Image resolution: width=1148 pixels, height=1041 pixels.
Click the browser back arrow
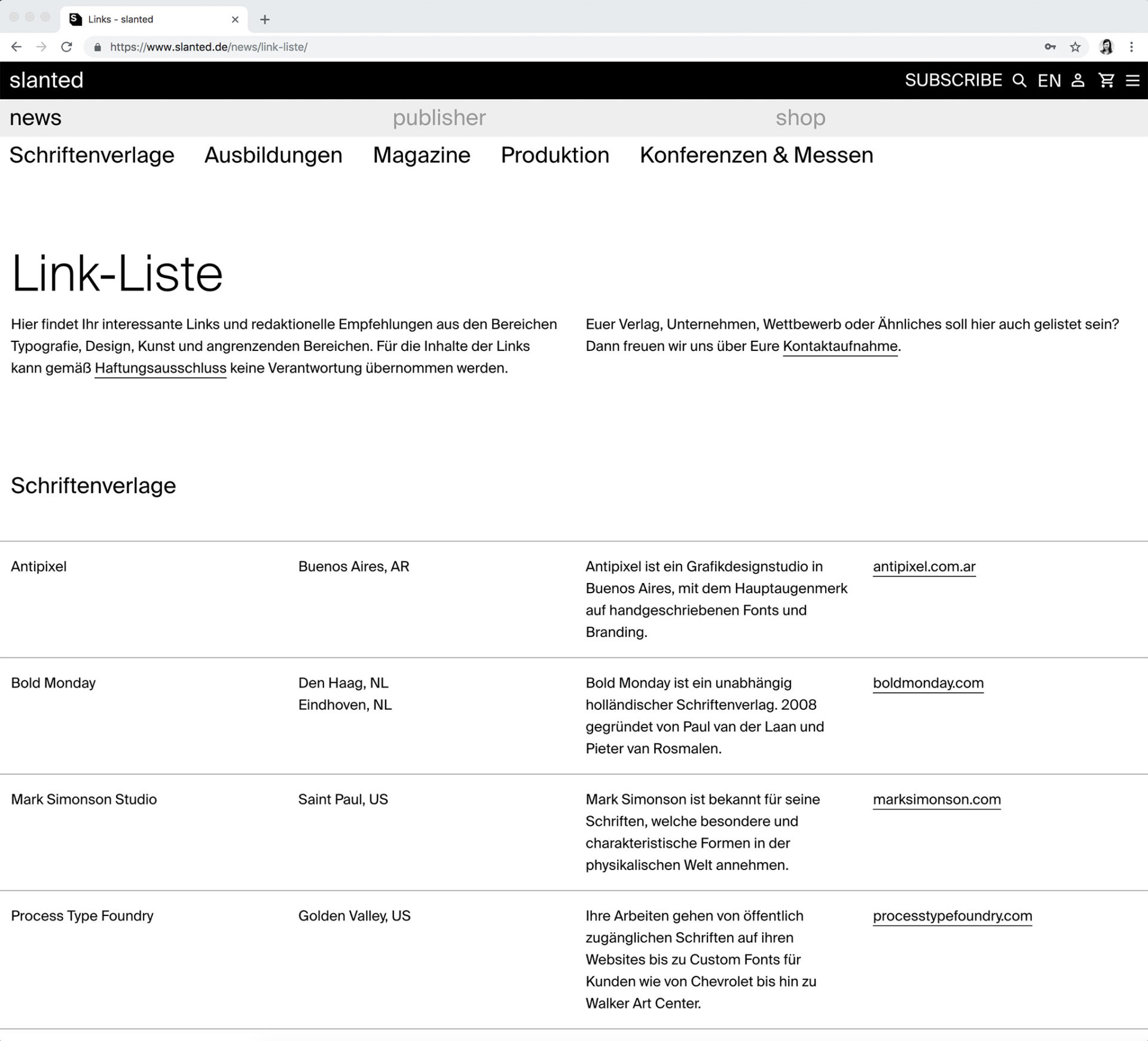pyautogui.click(x=16, y=47)
